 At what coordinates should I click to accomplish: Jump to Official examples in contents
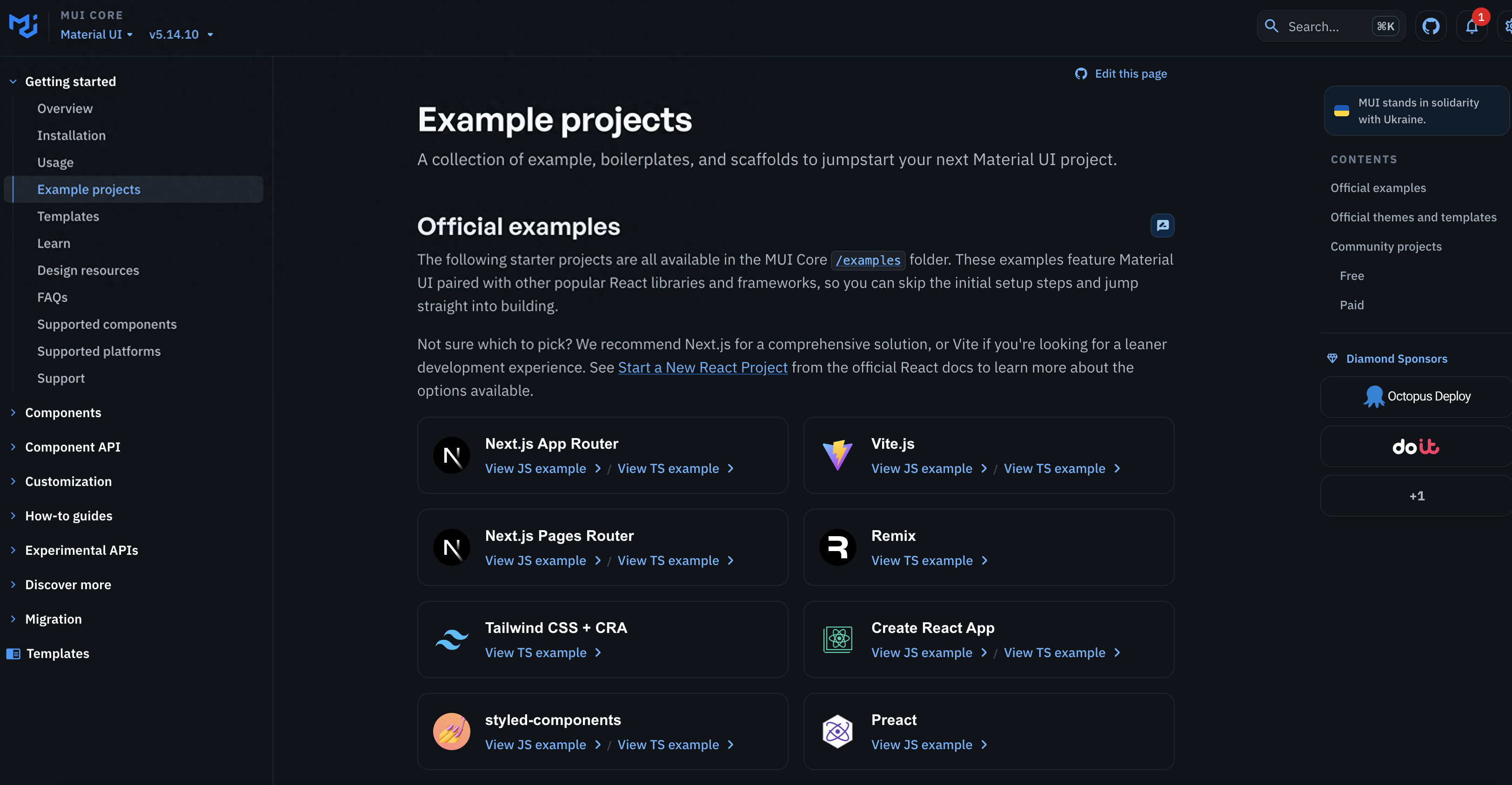[x=1378, y=188]
